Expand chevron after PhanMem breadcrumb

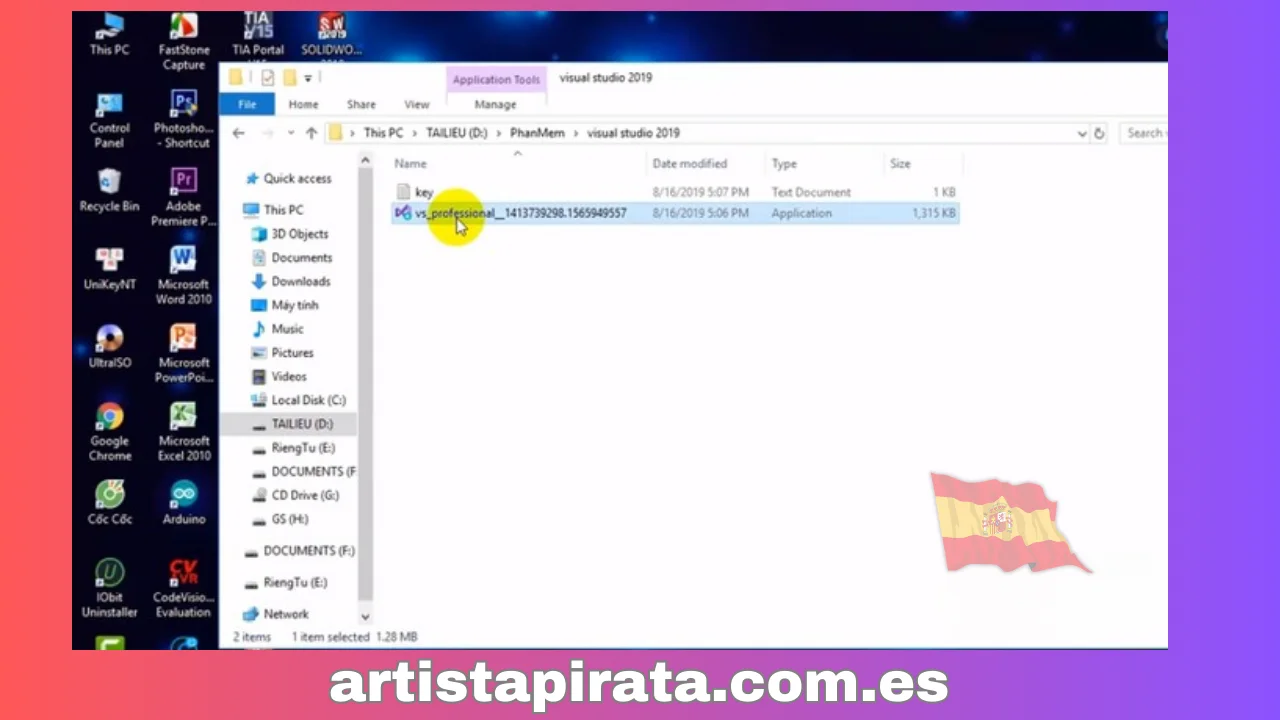(x=575, y=133)
